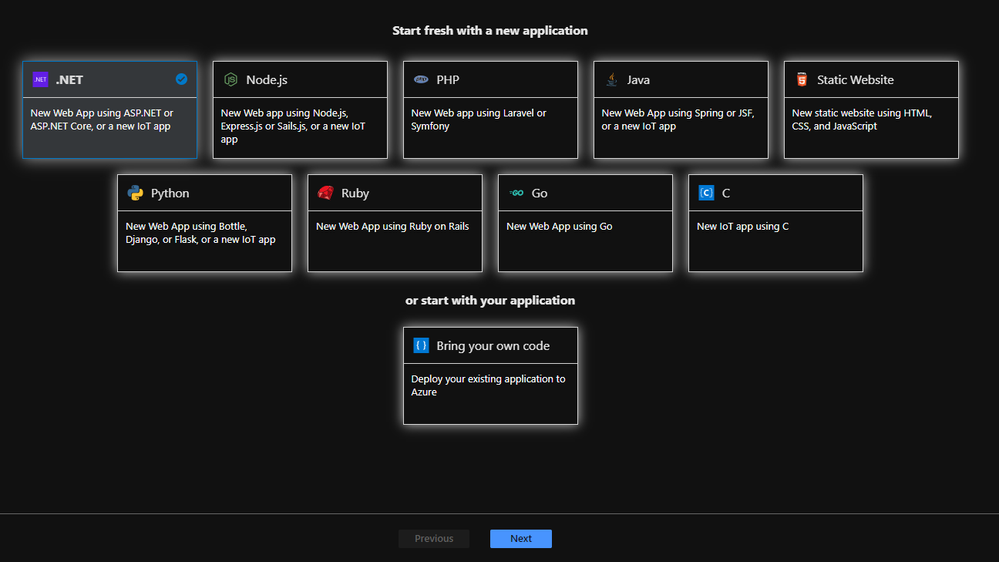Click 'or start with your application' heading
Screen dimensions: 999x562
[490, 300]
